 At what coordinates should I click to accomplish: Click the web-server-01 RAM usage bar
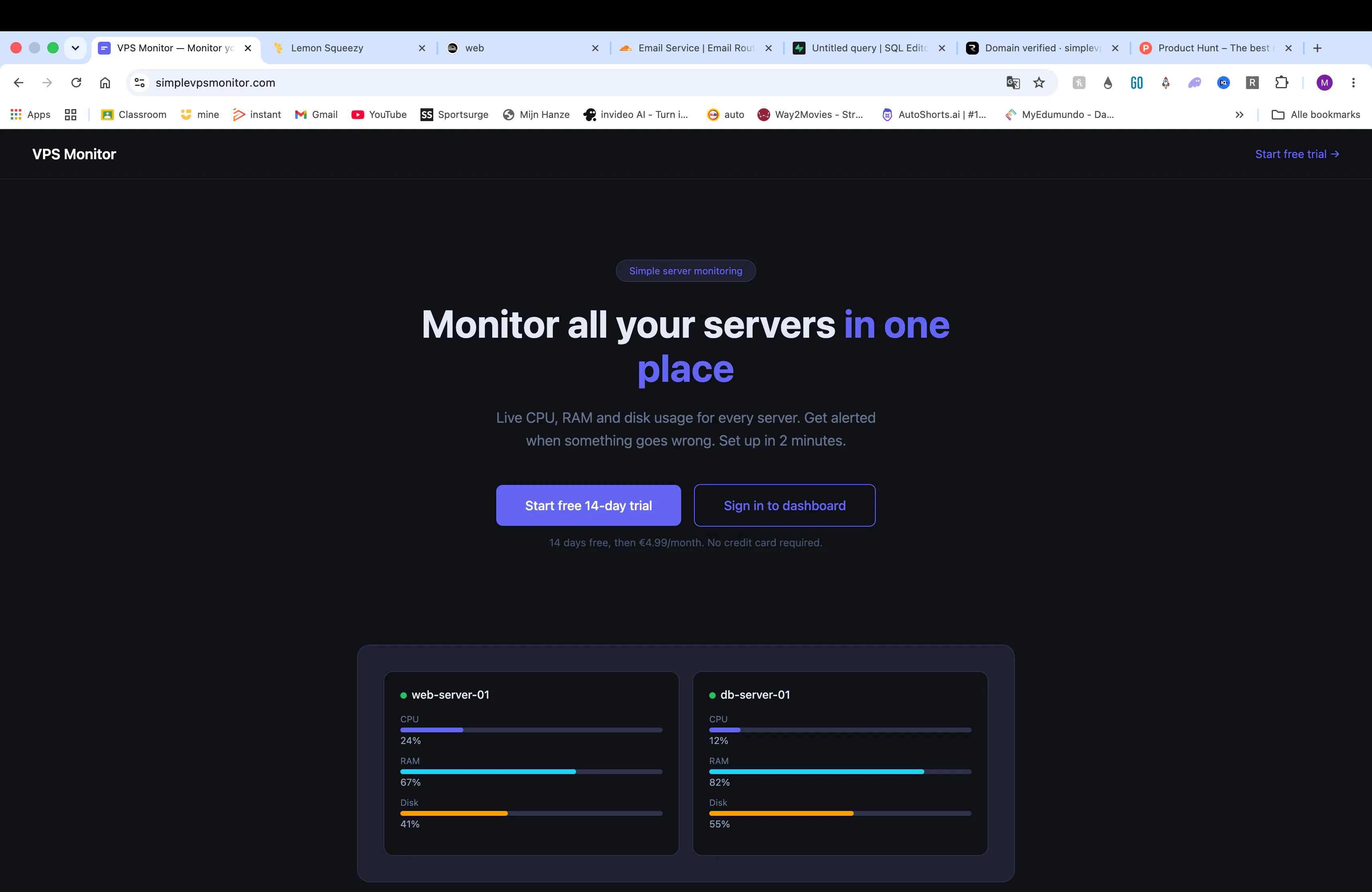tap(532, 772)
